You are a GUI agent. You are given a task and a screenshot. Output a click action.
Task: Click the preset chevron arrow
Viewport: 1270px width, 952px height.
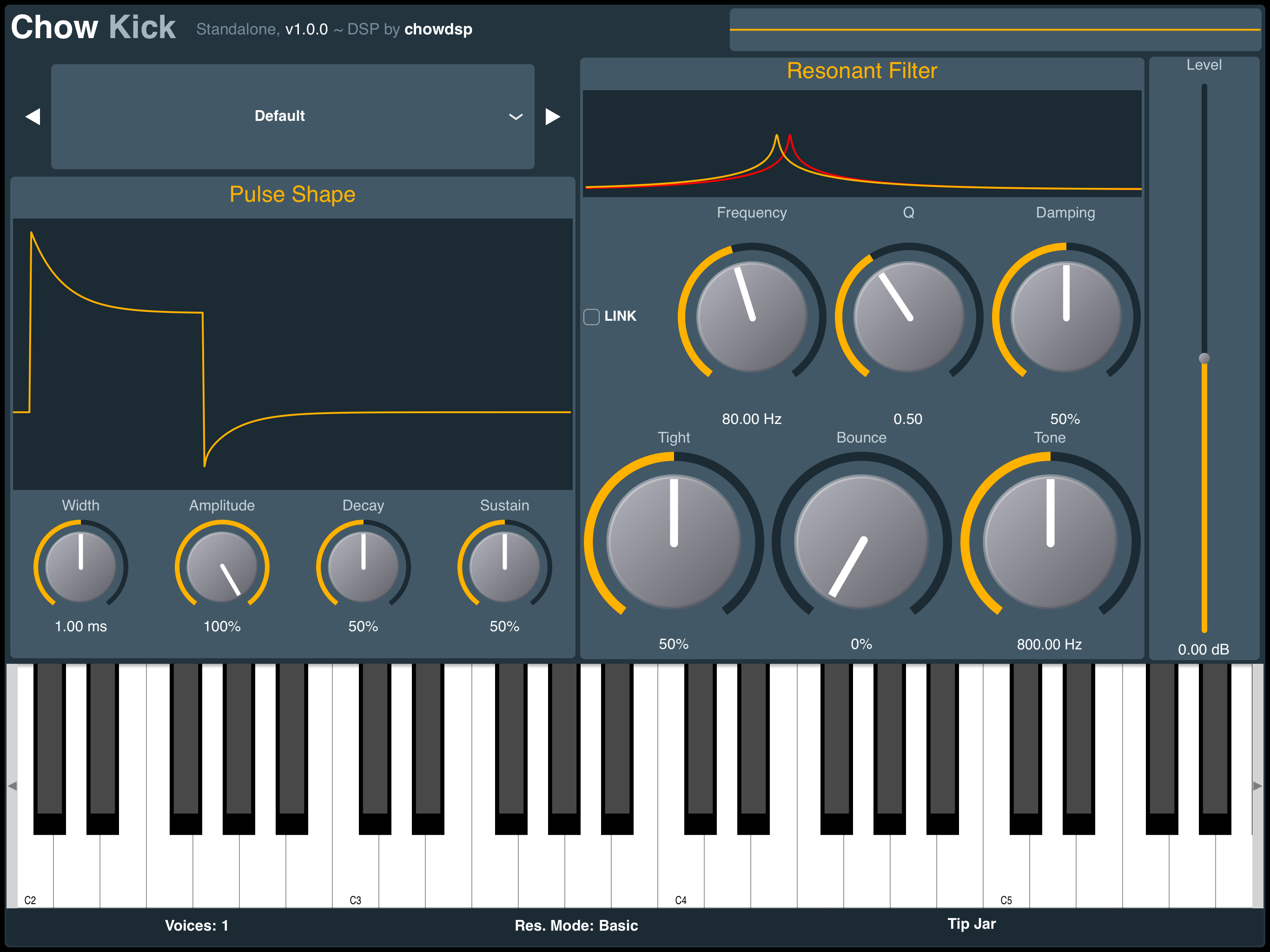516,117
